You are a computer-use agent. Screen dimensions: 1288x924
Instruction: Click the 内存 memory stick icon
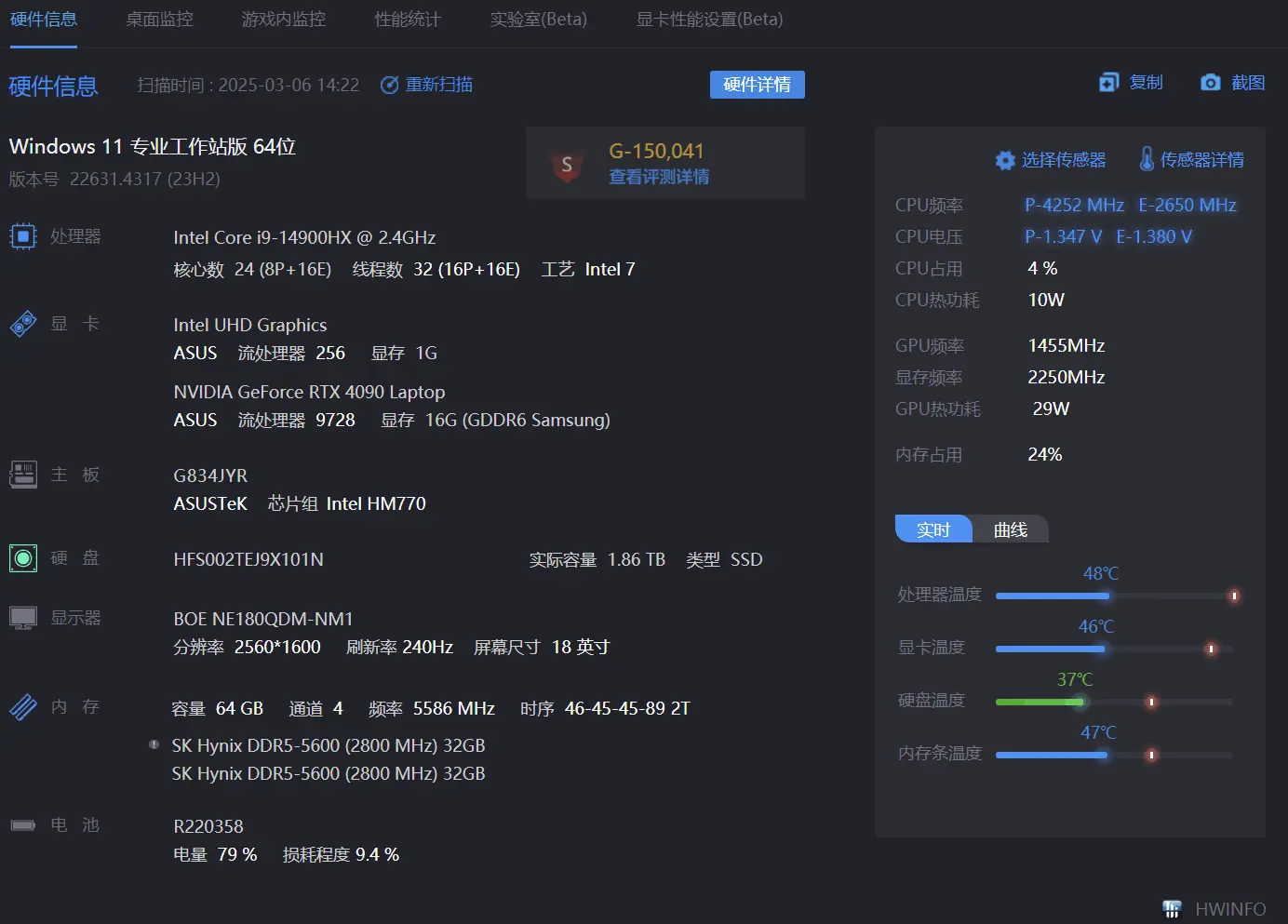(22, 707)
